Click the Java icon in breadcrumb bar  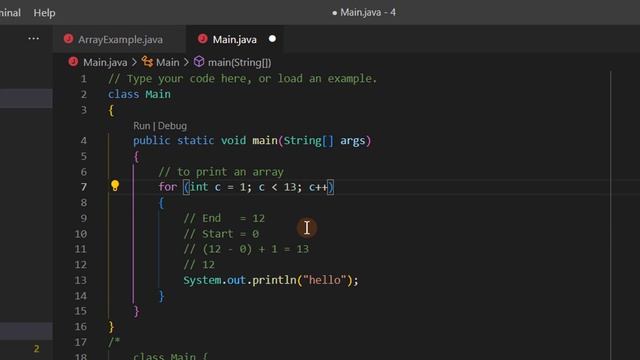[73, 62]
